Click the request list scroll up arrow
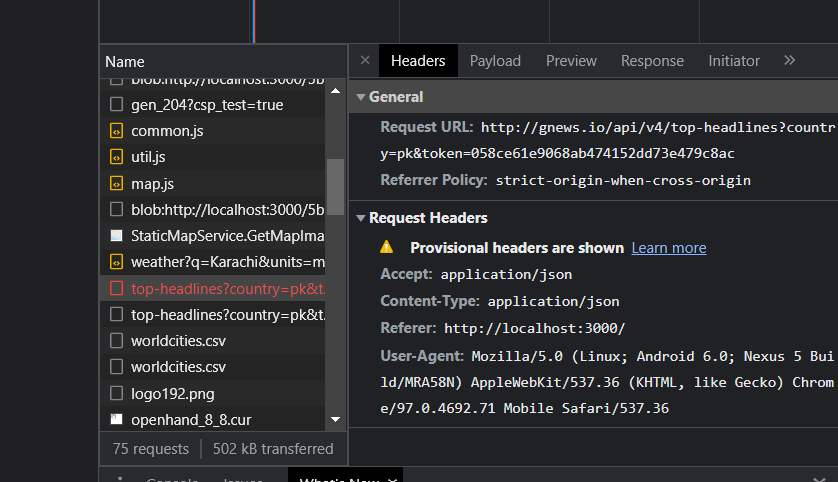This screenshot has width=838, height=482. tap(336, 91)
